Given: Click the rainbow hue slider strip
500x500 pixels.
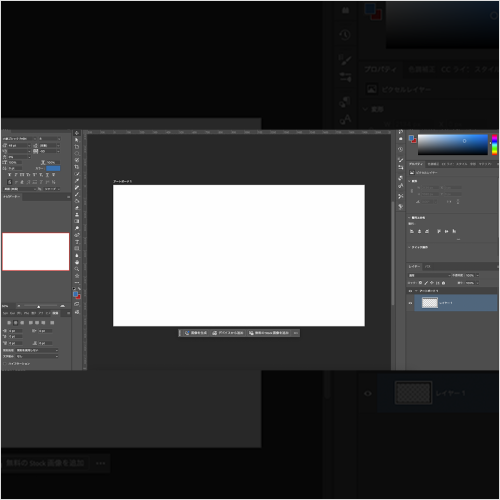Looking at the screenshot, I should click(494, 145).
